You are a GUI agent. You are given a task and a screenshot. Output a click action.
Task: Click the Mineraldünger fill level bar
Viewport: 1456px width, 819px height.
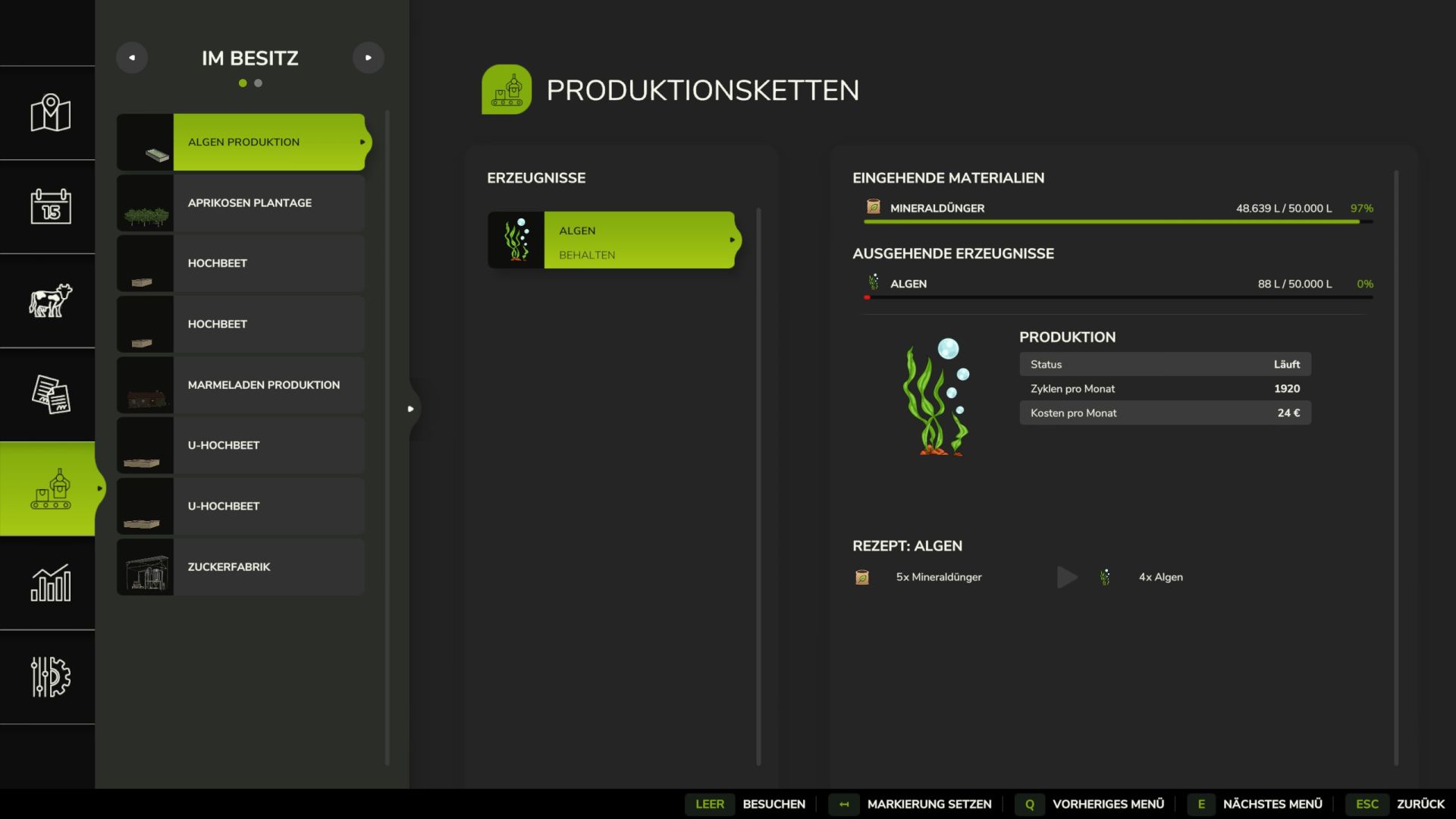(x=1115, y=222)
